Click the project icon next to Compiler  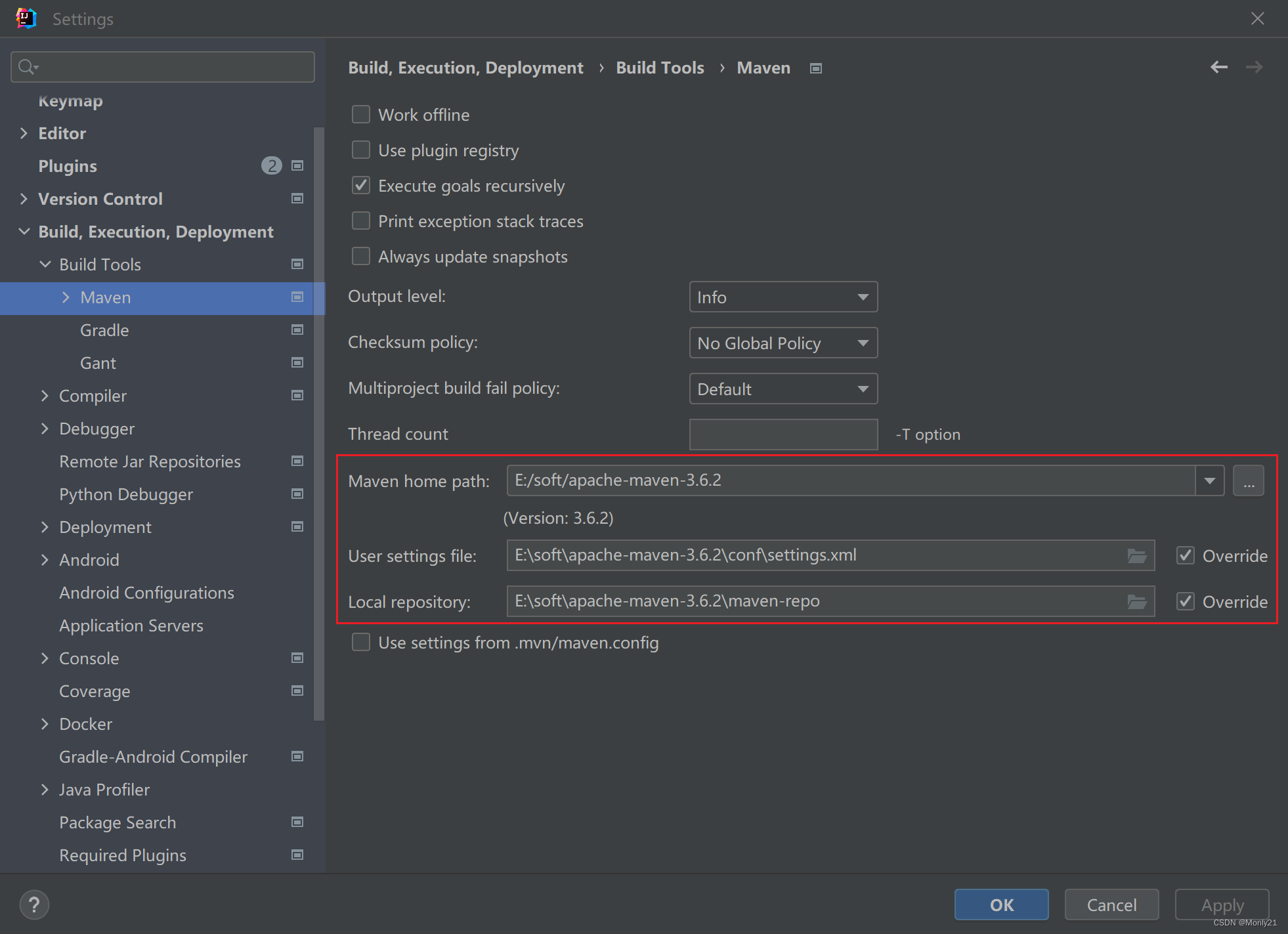(x=297, y=396)
